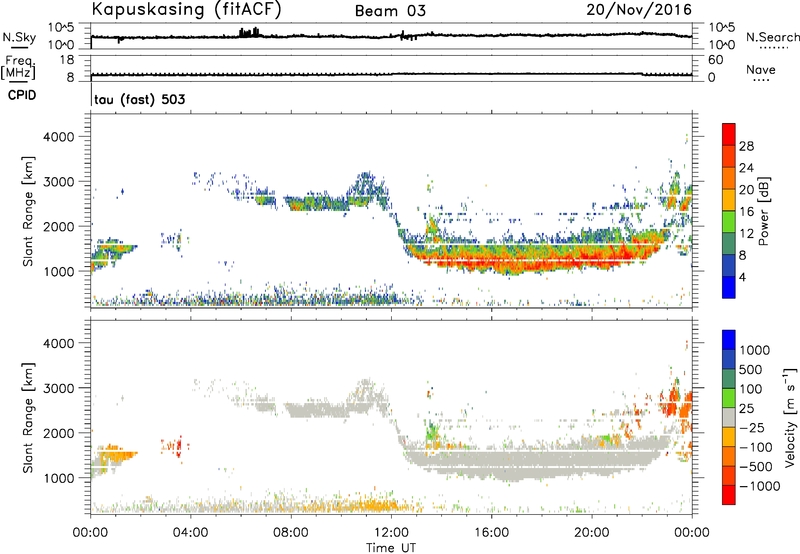Click the "500" label on Velocity color bar
800x554 pixels.
pos(751,370)
